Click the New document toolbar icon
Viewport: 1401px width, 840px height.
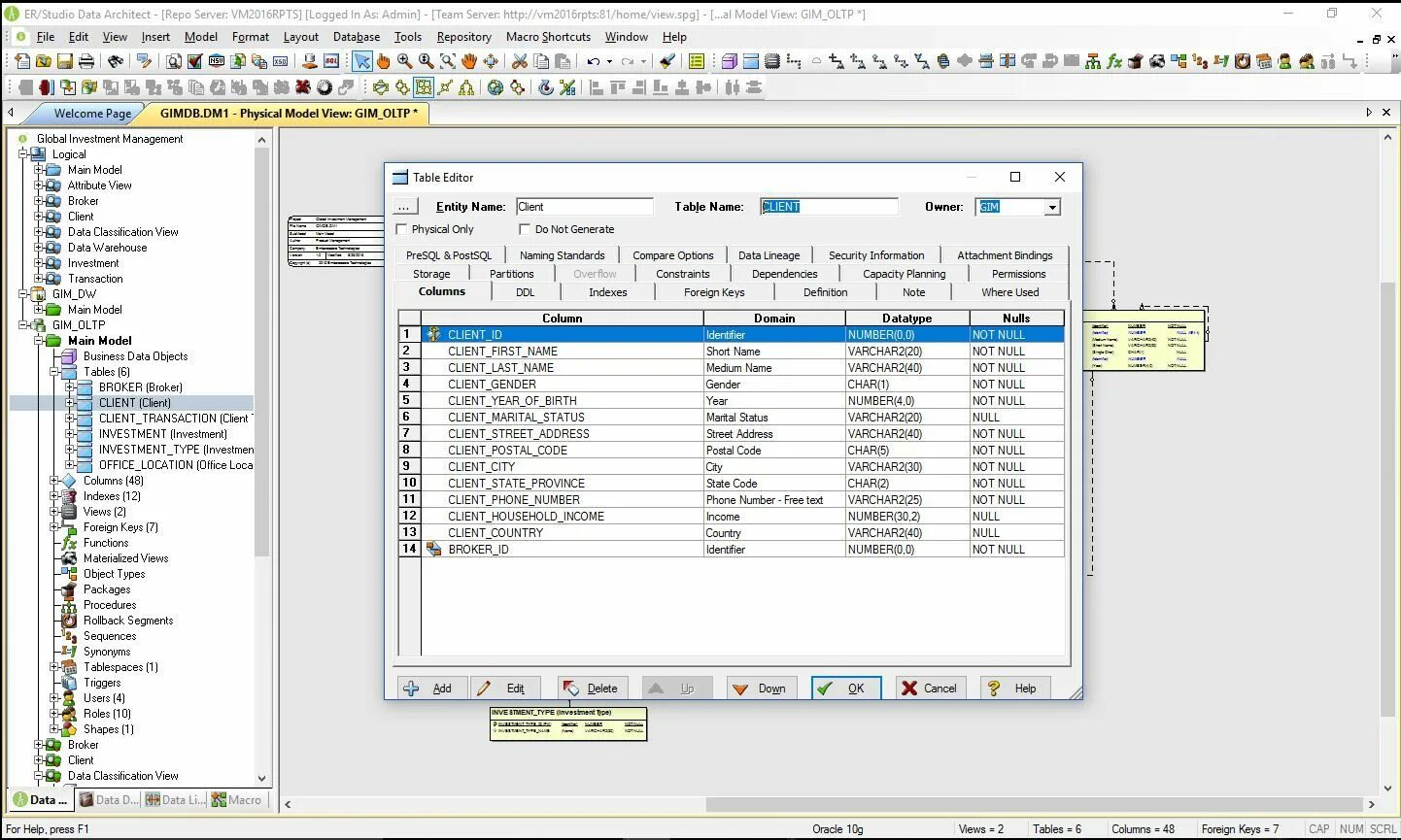click(22, 61)
